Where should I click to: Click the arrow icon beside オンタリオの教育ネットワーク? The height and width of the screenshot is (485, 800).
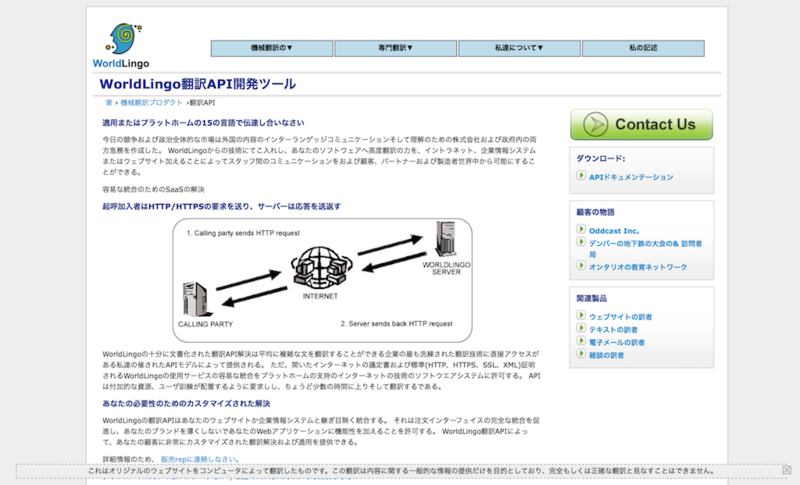point(581,265)
